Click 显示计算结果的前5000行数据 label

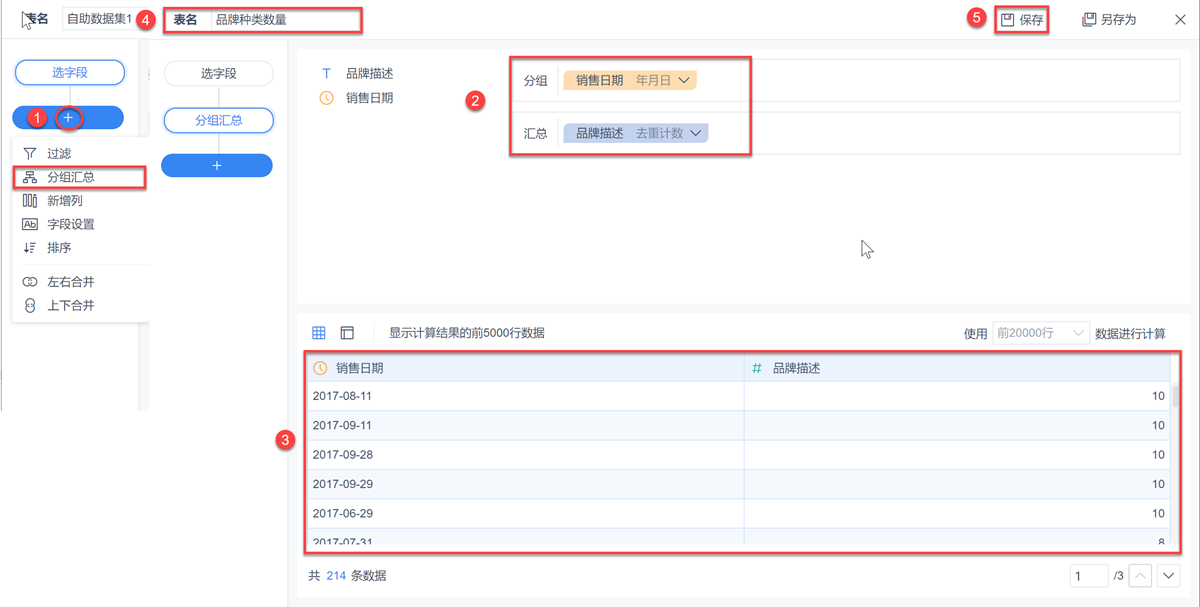coord(467,333)
